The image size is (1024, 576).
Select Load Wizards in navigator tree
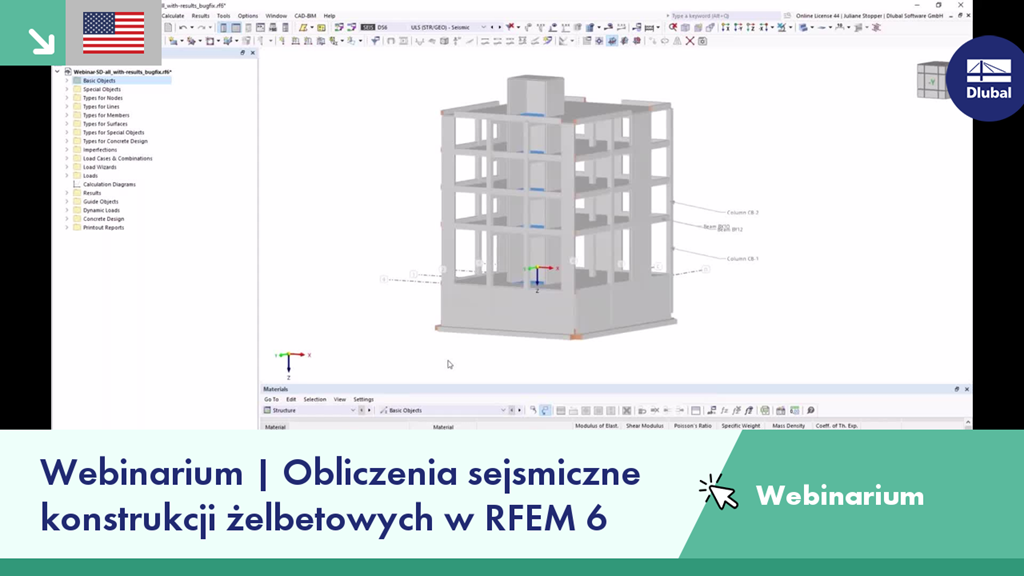click(99, 167)
